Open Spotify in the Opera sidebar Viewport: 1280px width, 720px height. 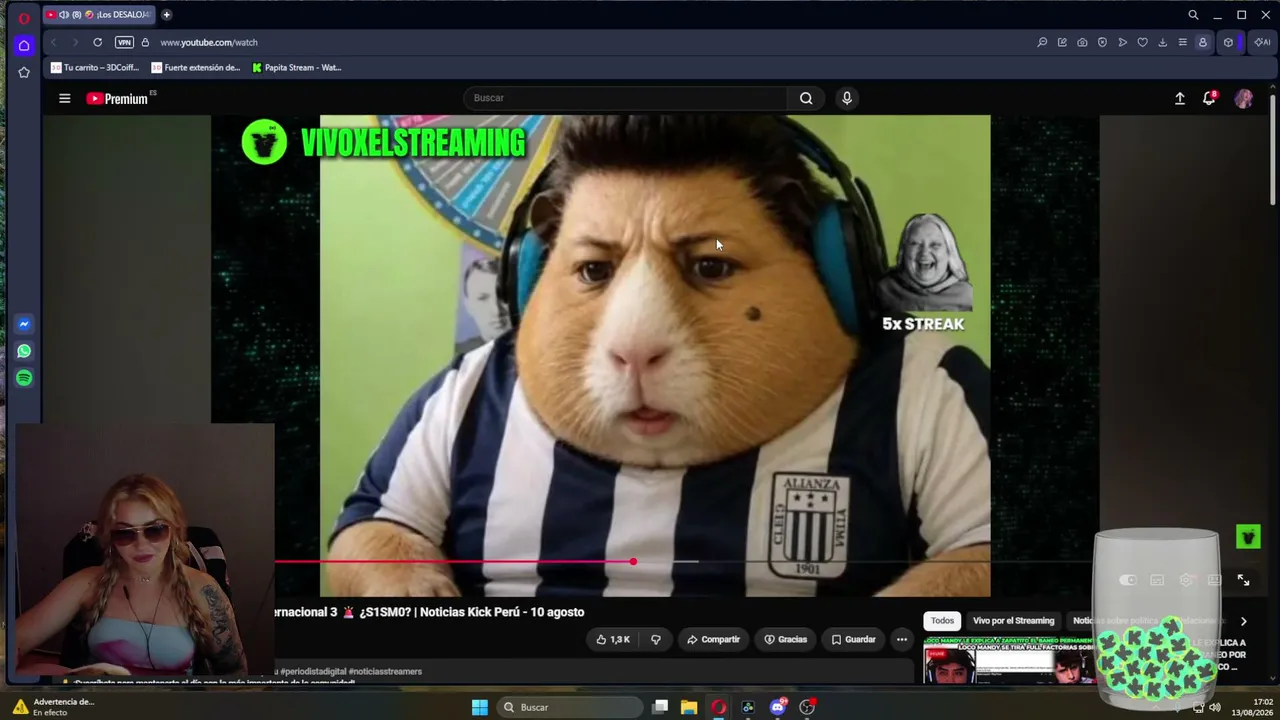tap(24, 378)
